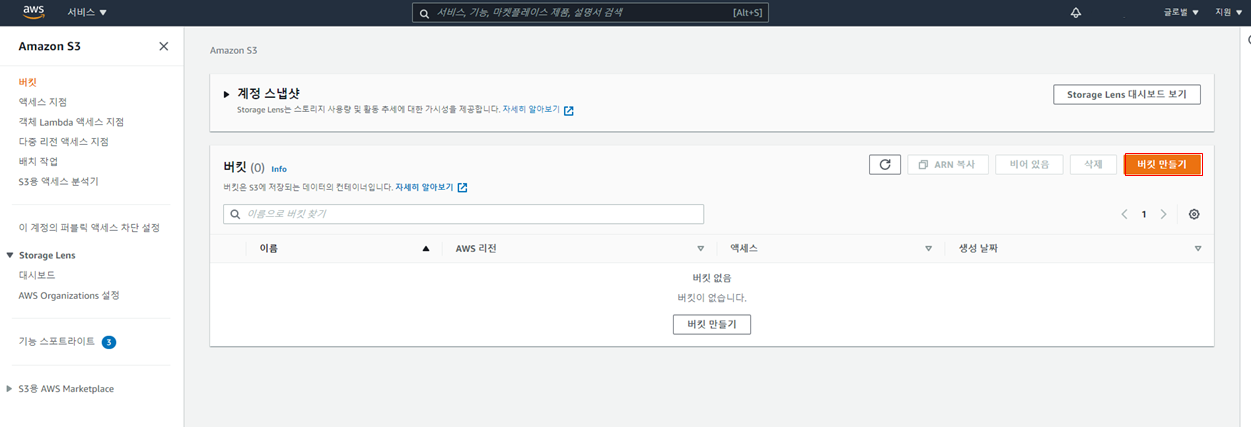Open 배치 작업 in the sidebar

coord(38,161)
